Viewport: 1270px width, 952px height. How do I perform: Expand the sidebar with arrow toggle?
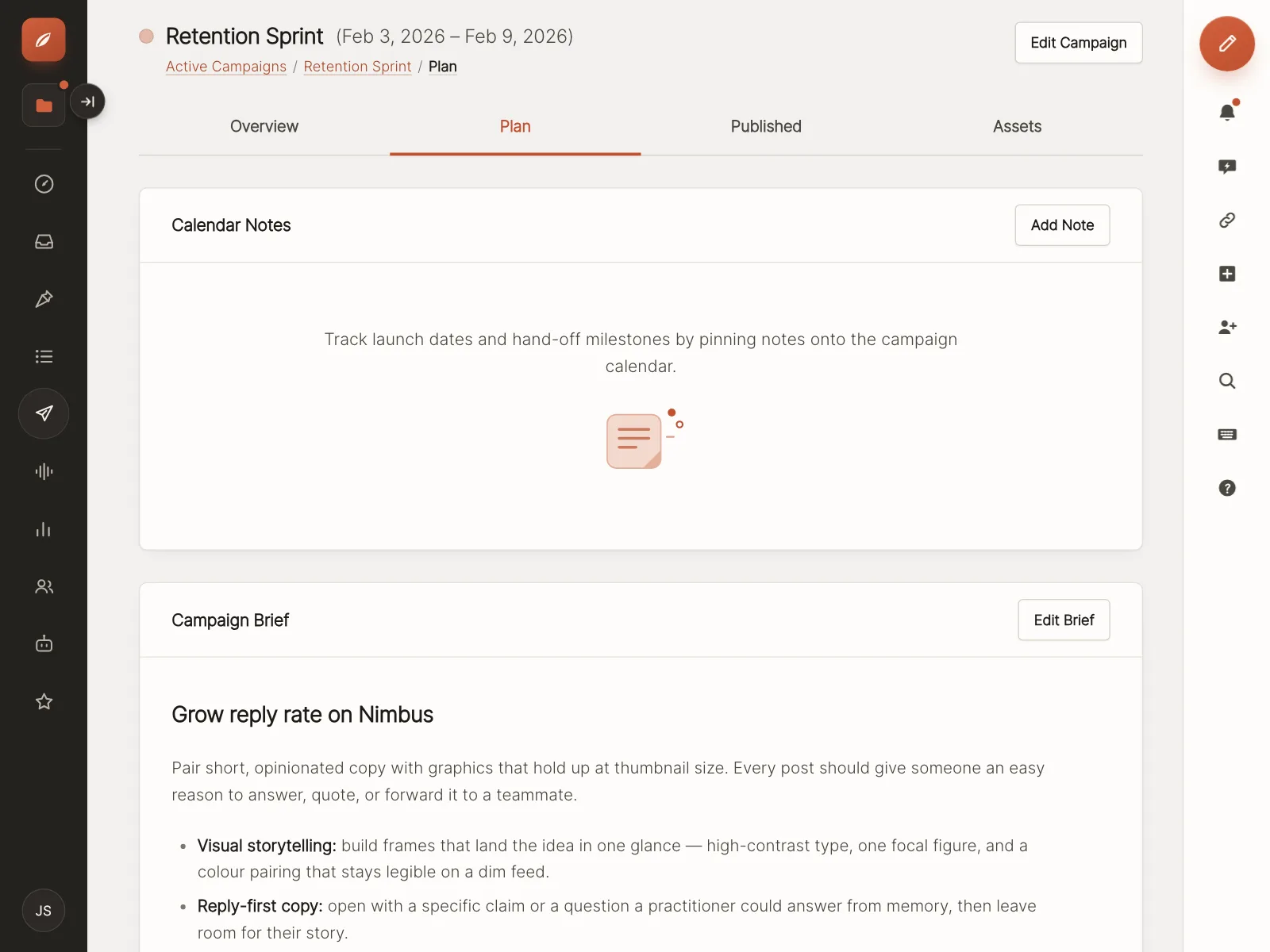point(87,102)
